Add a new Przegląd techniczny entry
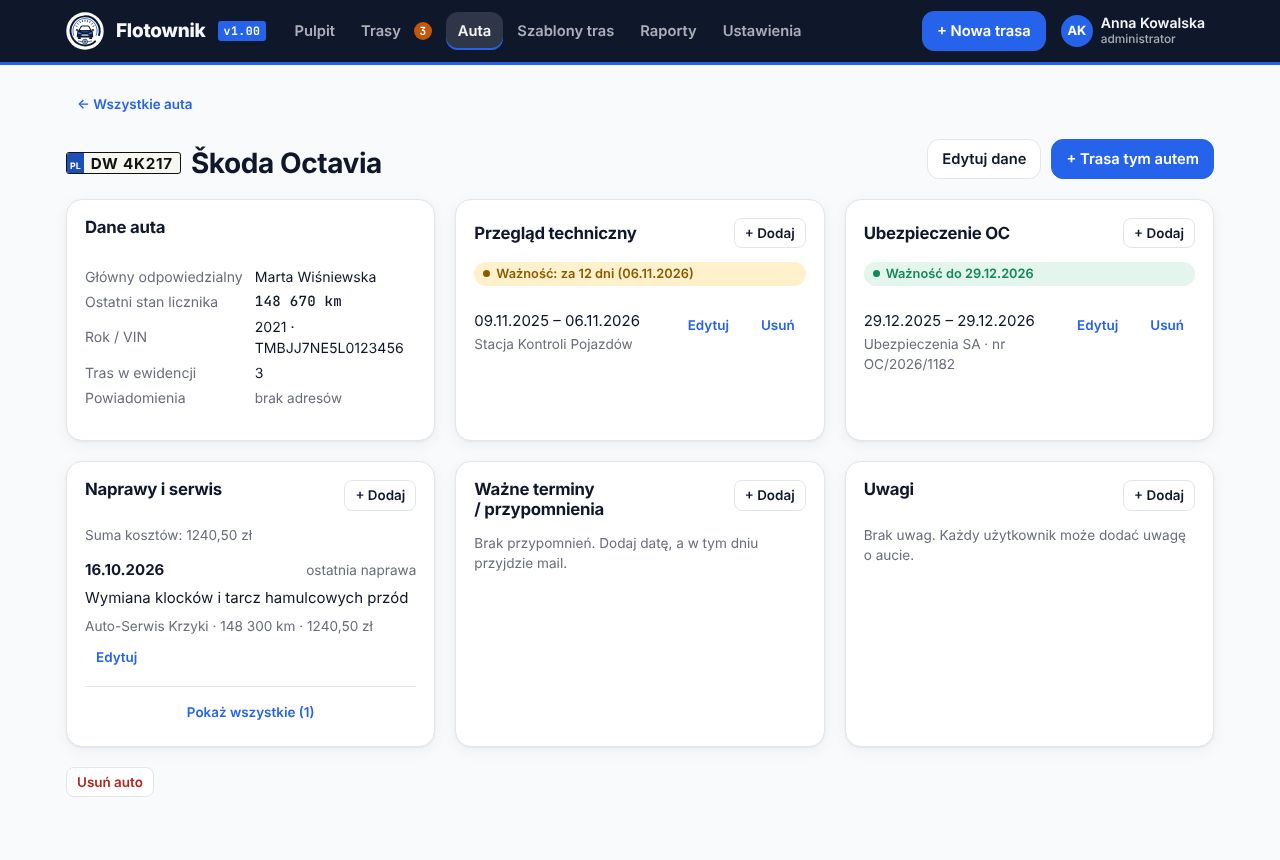This screenshot has width=1280, height=860. 770,233
